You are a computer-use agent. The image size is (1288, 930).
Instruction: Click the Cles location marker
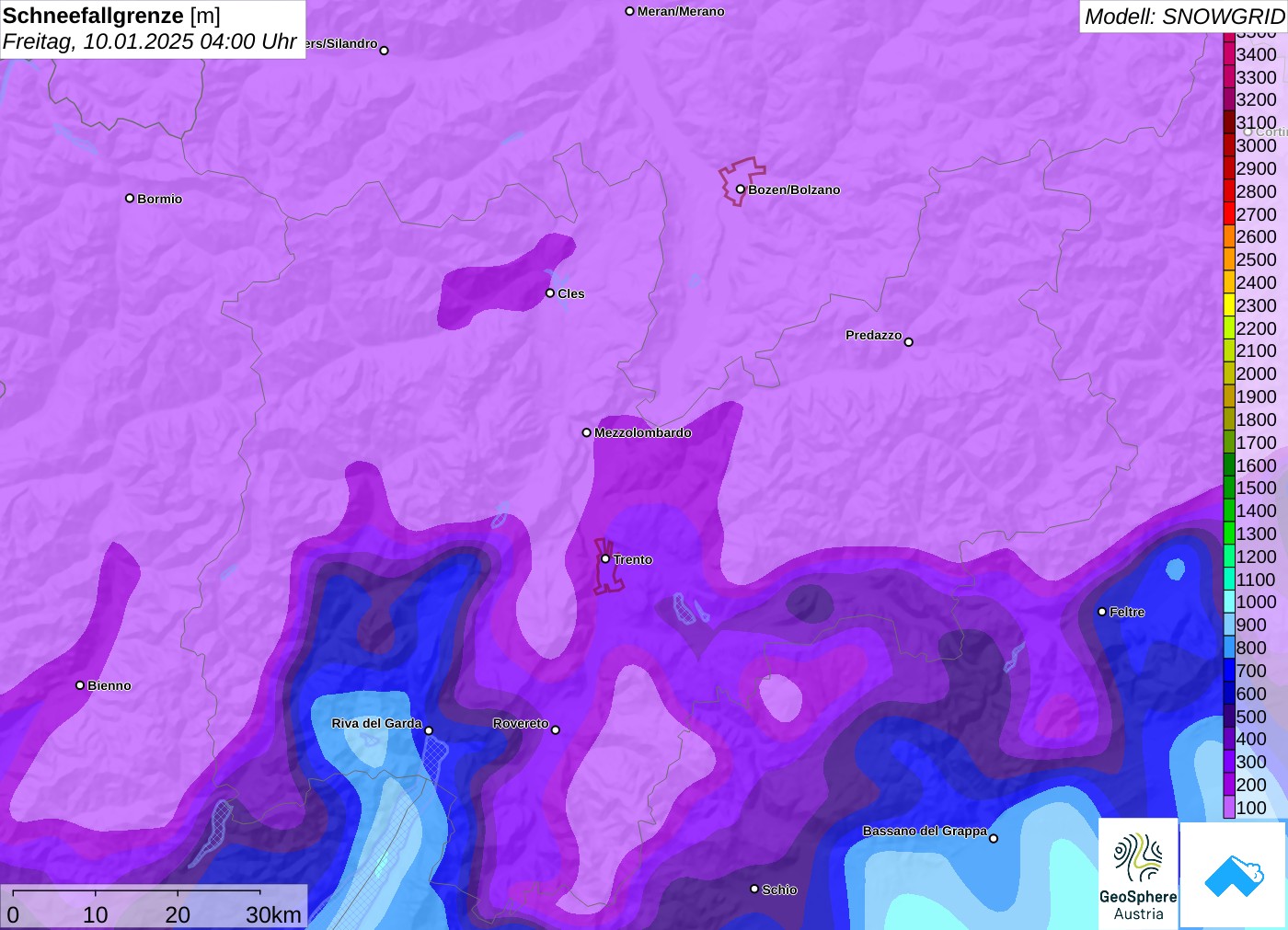pos(550,293)
